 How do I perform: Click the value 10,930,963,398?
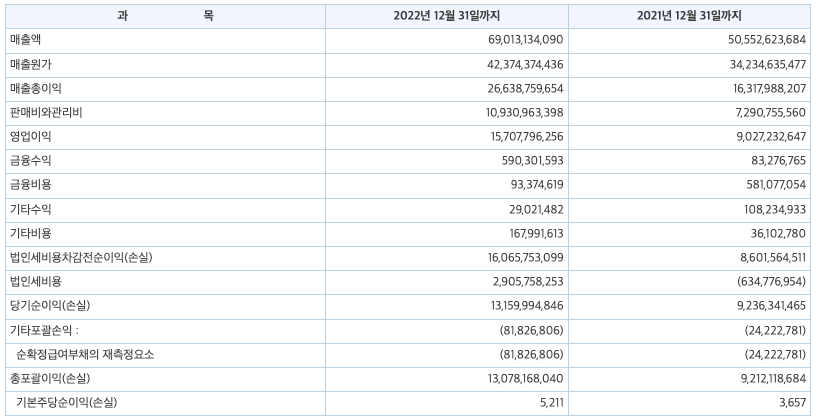525,112
